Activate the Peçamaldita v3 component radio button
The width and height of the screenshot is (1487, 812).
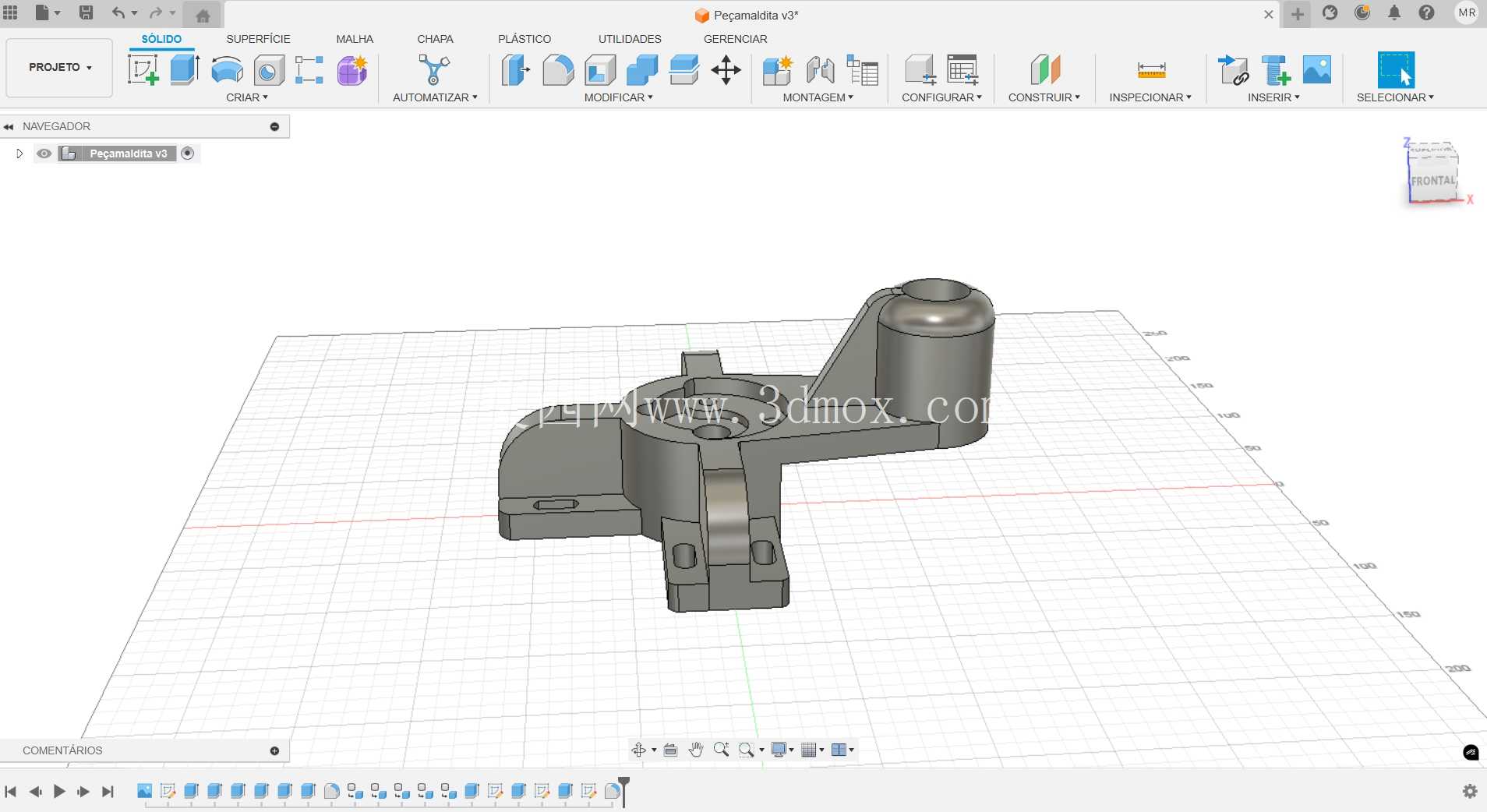(x=187, y=154)
